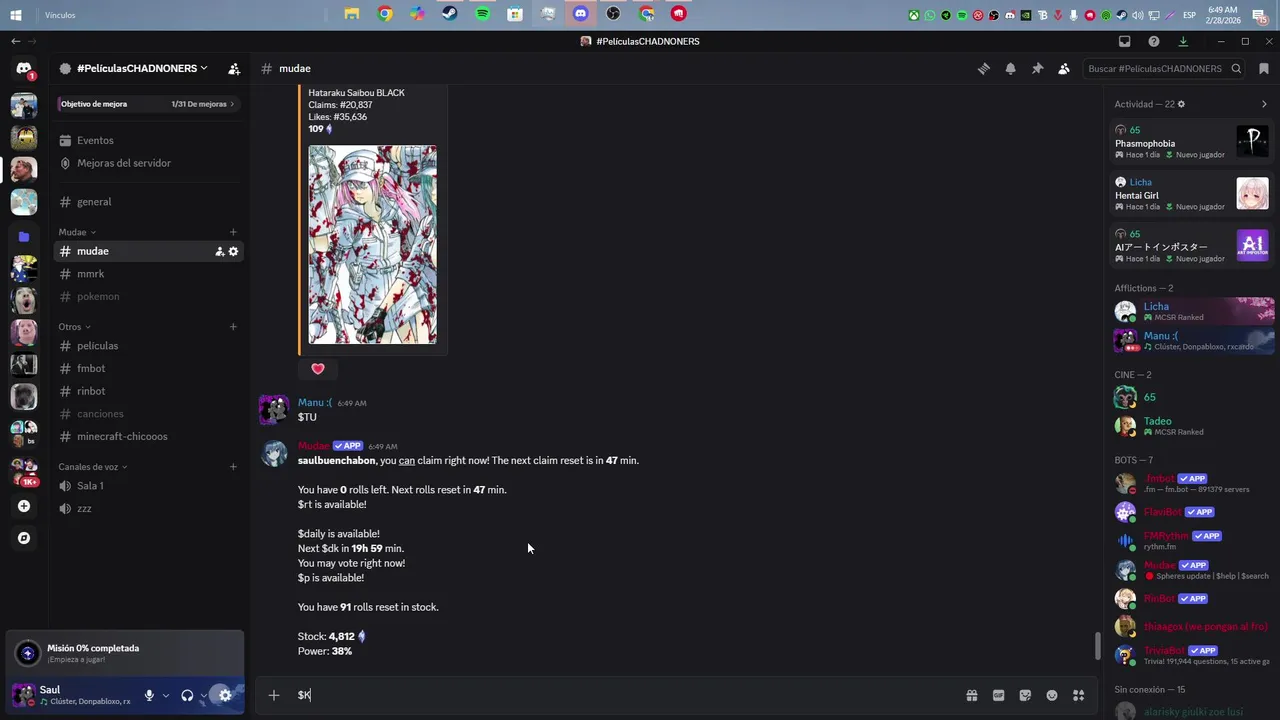Open notification settings bell icon
This screenshot has height=720, width=1280.
click(1010, 69)
